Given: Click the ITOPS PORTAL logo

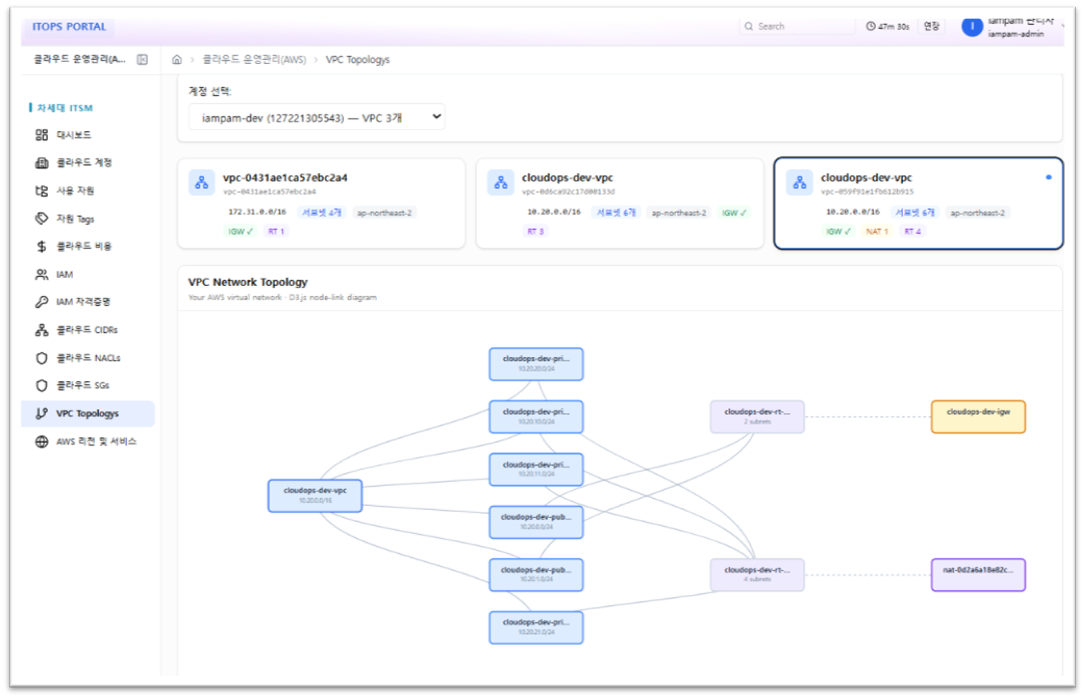Looking at the screenshot, I should pyautogui.click(x=69, y=26).
